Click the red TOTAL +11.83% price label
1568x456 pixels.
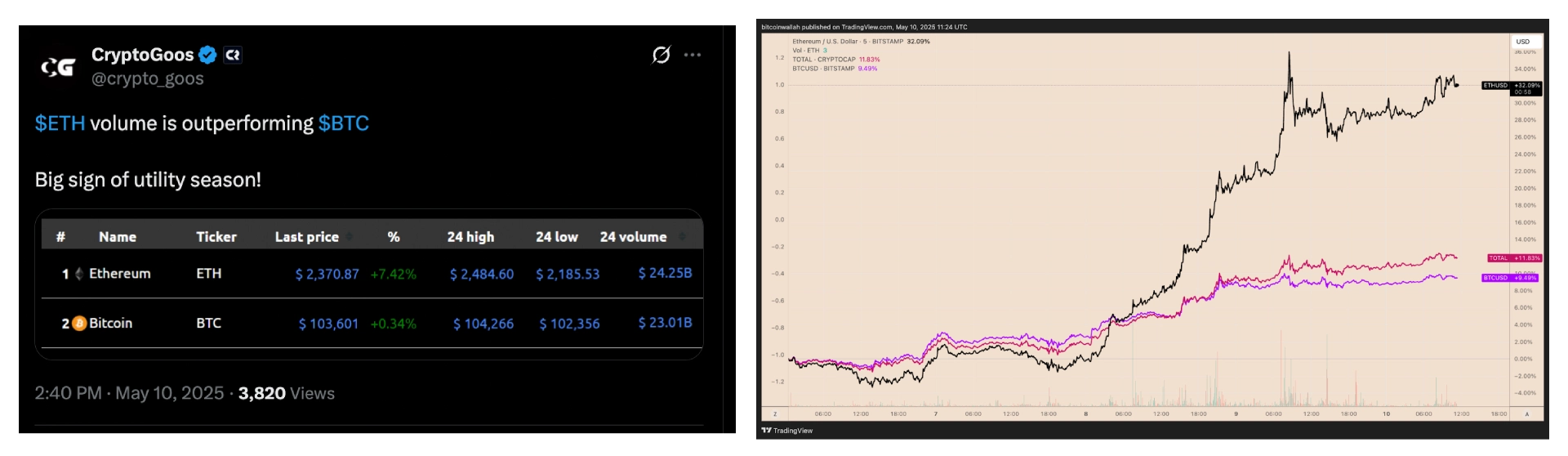click(x=1515, y=258)
